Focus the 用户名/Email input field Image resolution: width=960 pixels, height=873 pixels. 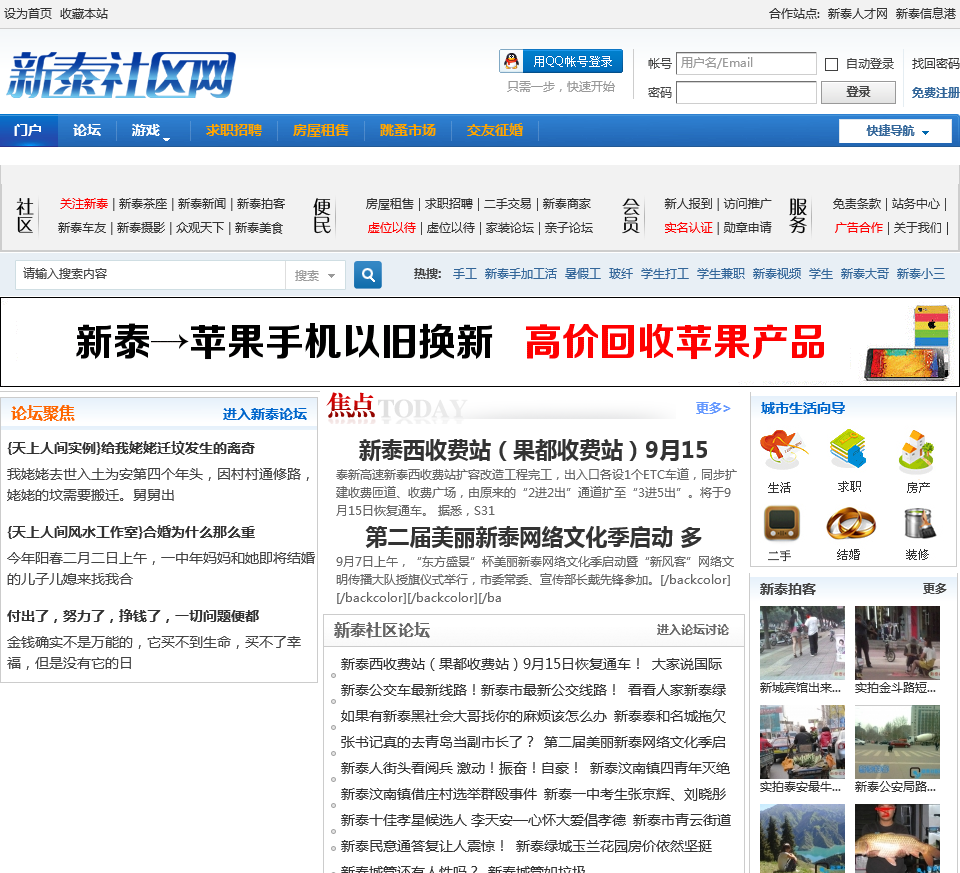click(746, 63)
